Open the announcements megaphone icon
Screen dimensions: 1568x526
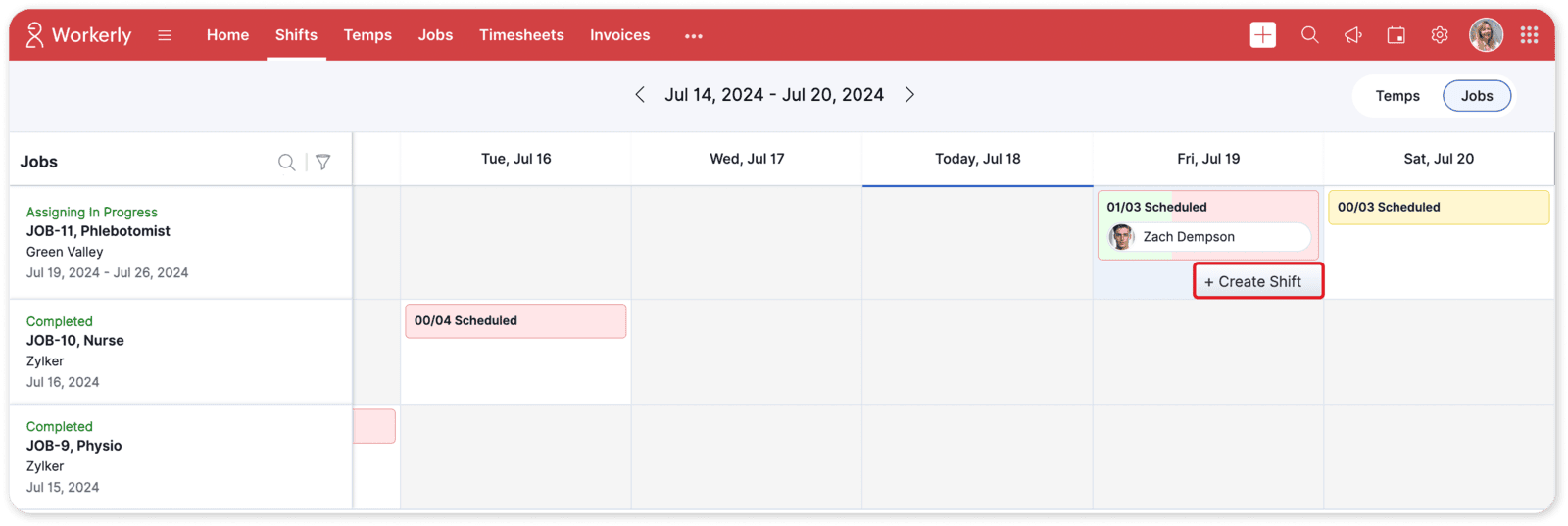pyautogui.click(x=1353, y=35)
